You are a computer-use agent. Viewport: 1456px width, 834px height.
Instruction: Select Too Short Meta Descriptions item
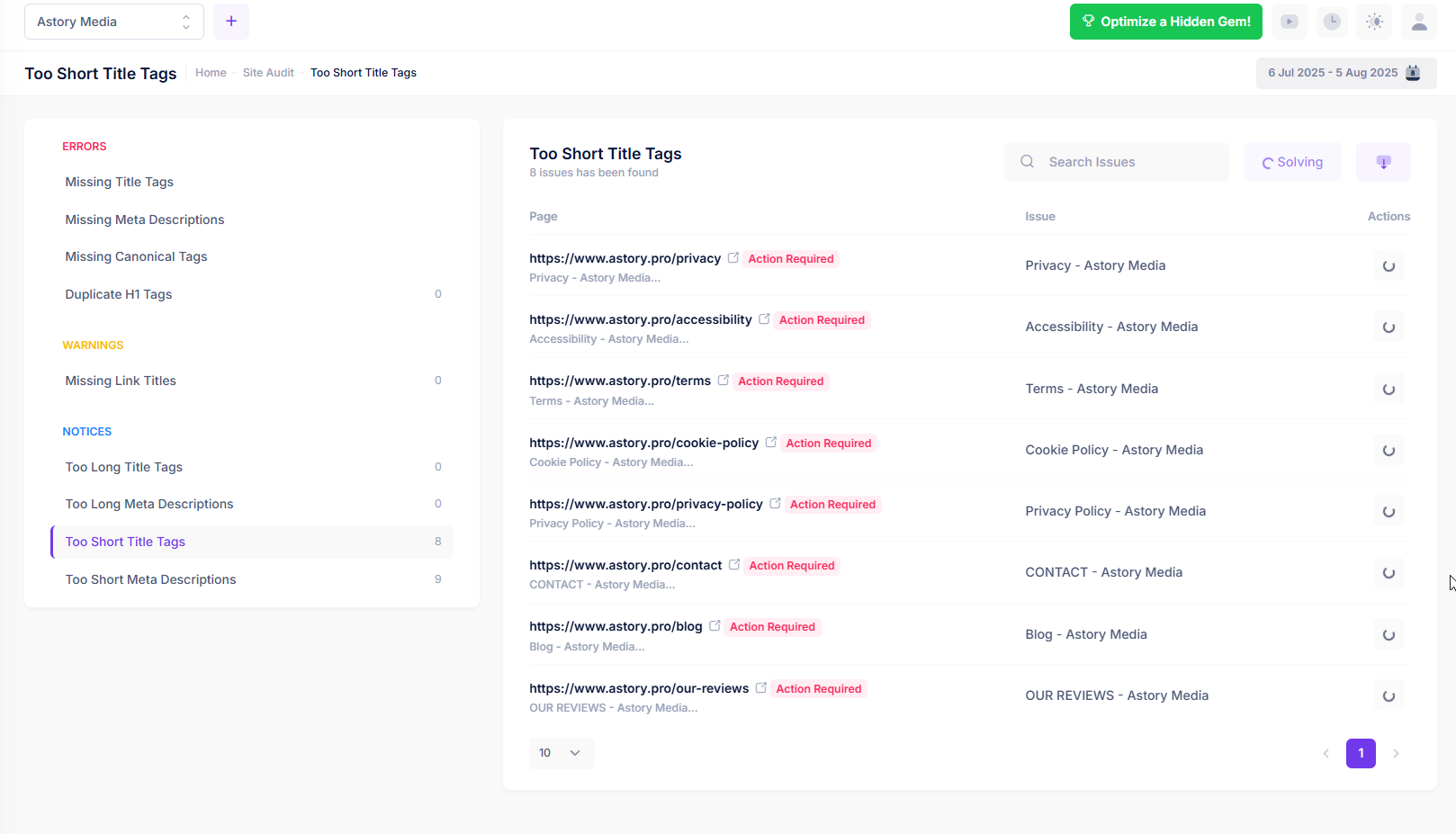click(x=252, y=579)
